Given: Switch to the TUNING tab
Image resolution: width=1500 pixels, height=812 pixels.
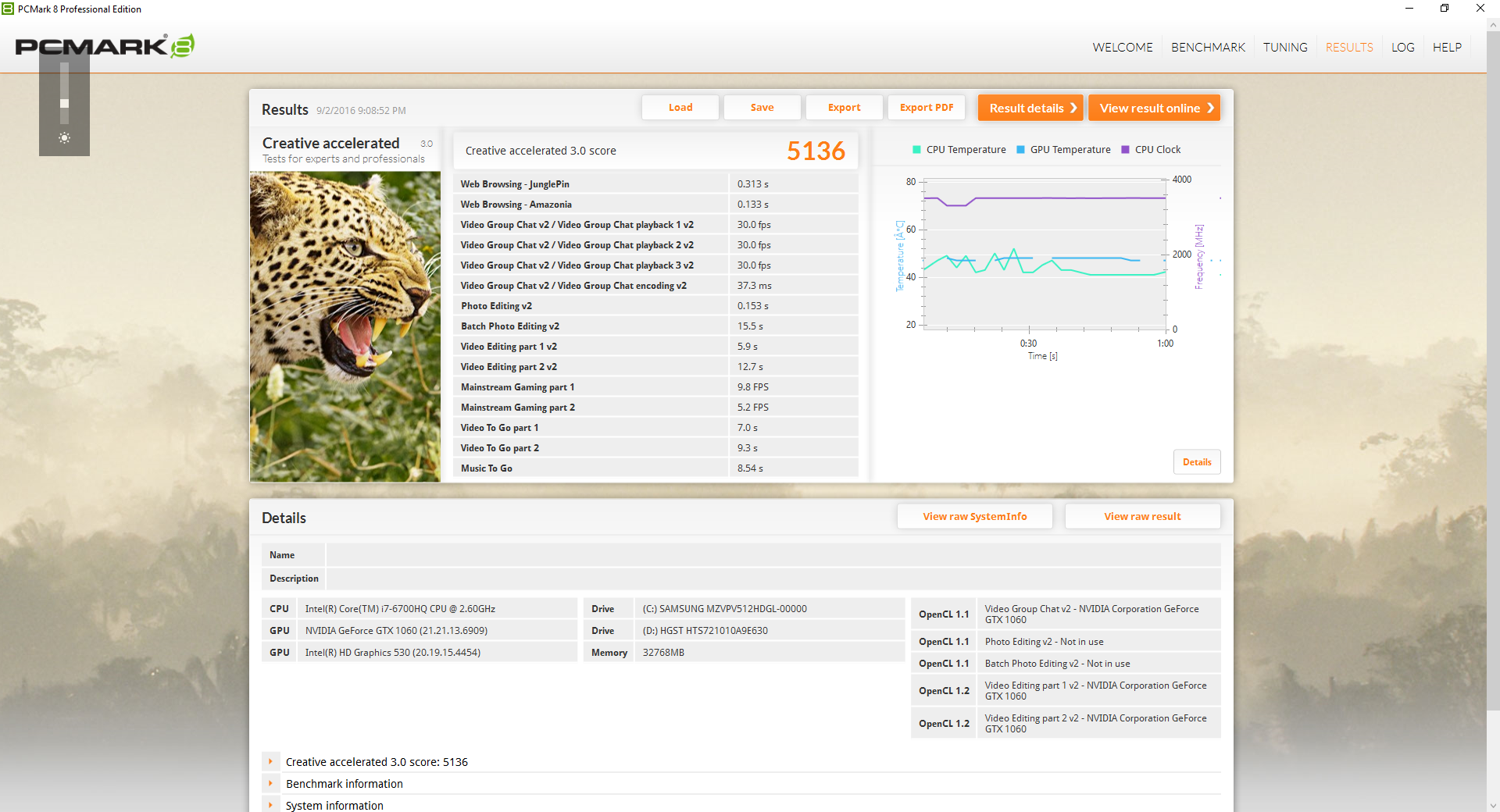Looking at the screenshot, I should tap(1285, 48).
